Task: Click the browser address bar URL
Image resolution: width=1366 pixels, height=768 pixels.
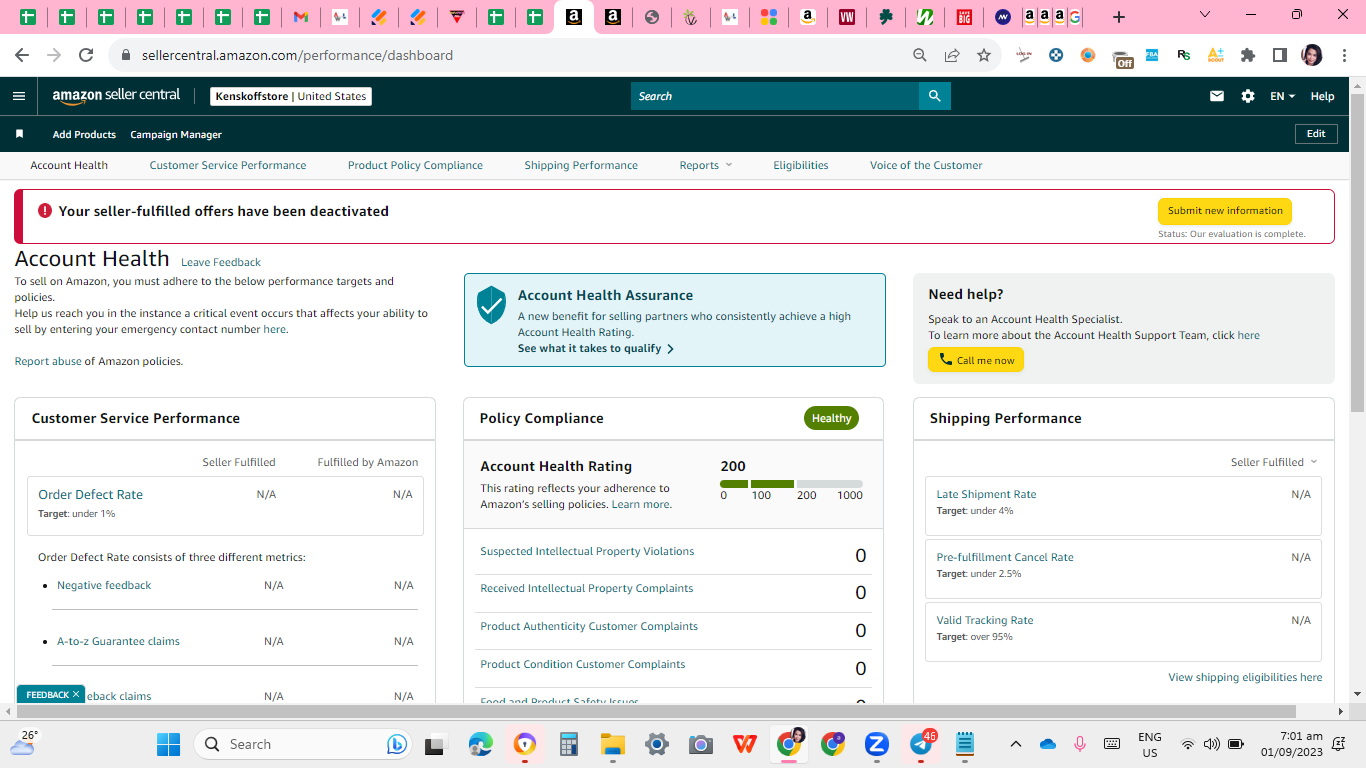Action: (x=297, y=55)
